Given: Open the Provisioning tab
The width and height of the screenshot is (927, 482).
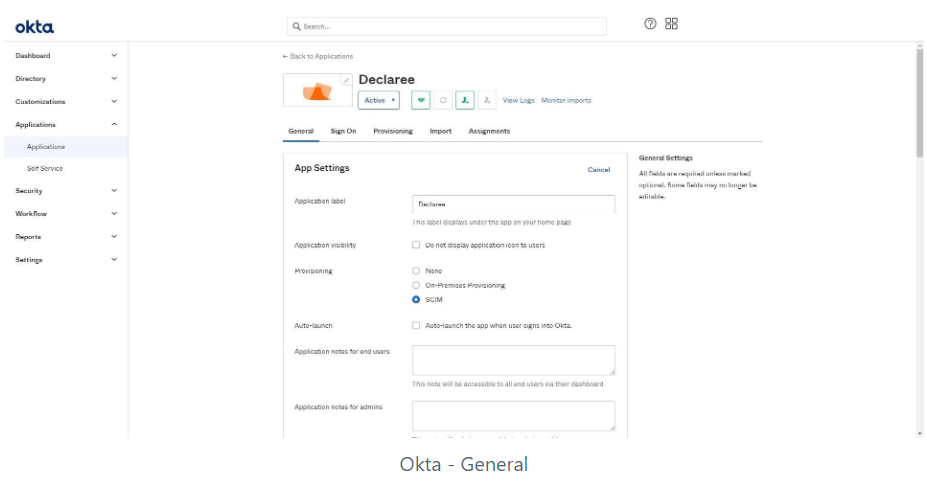Looking at the screenshot, I should (x=393, y=131).
